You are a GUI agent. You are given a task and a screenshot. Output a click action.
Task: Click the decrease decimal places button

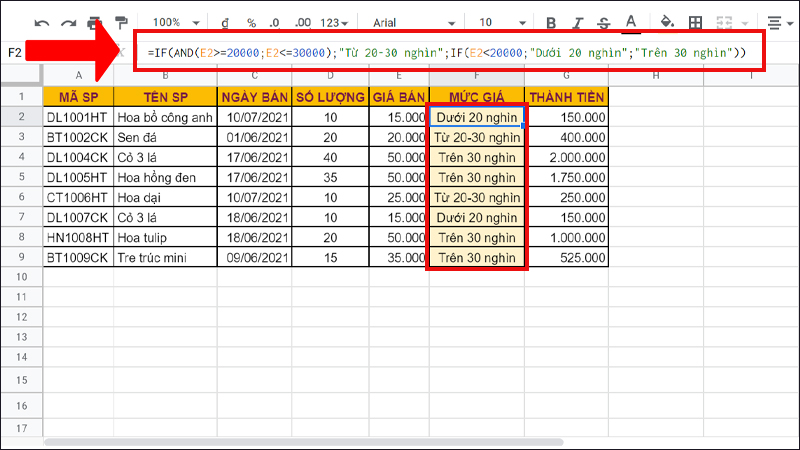(x=275, y=22)
